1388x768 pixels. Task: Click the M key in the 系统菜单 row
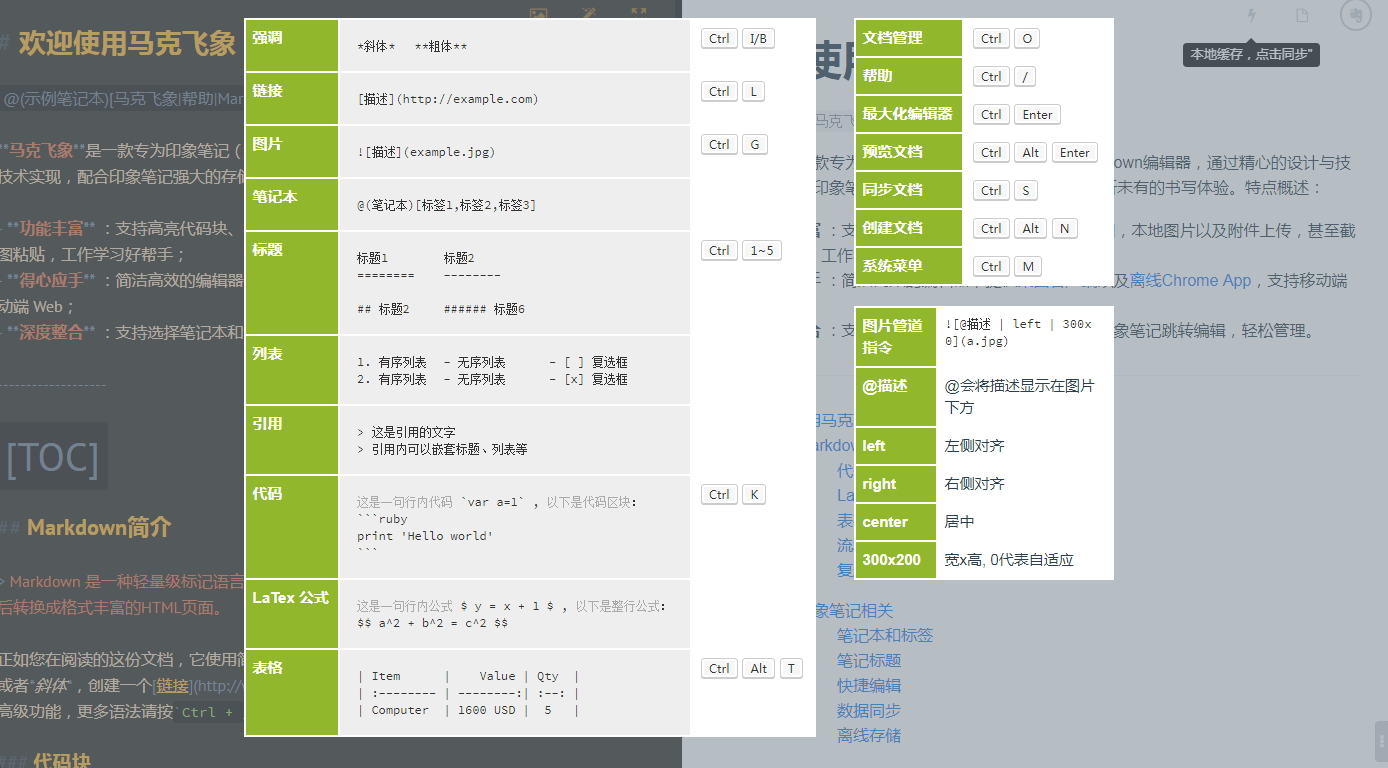1028,266
